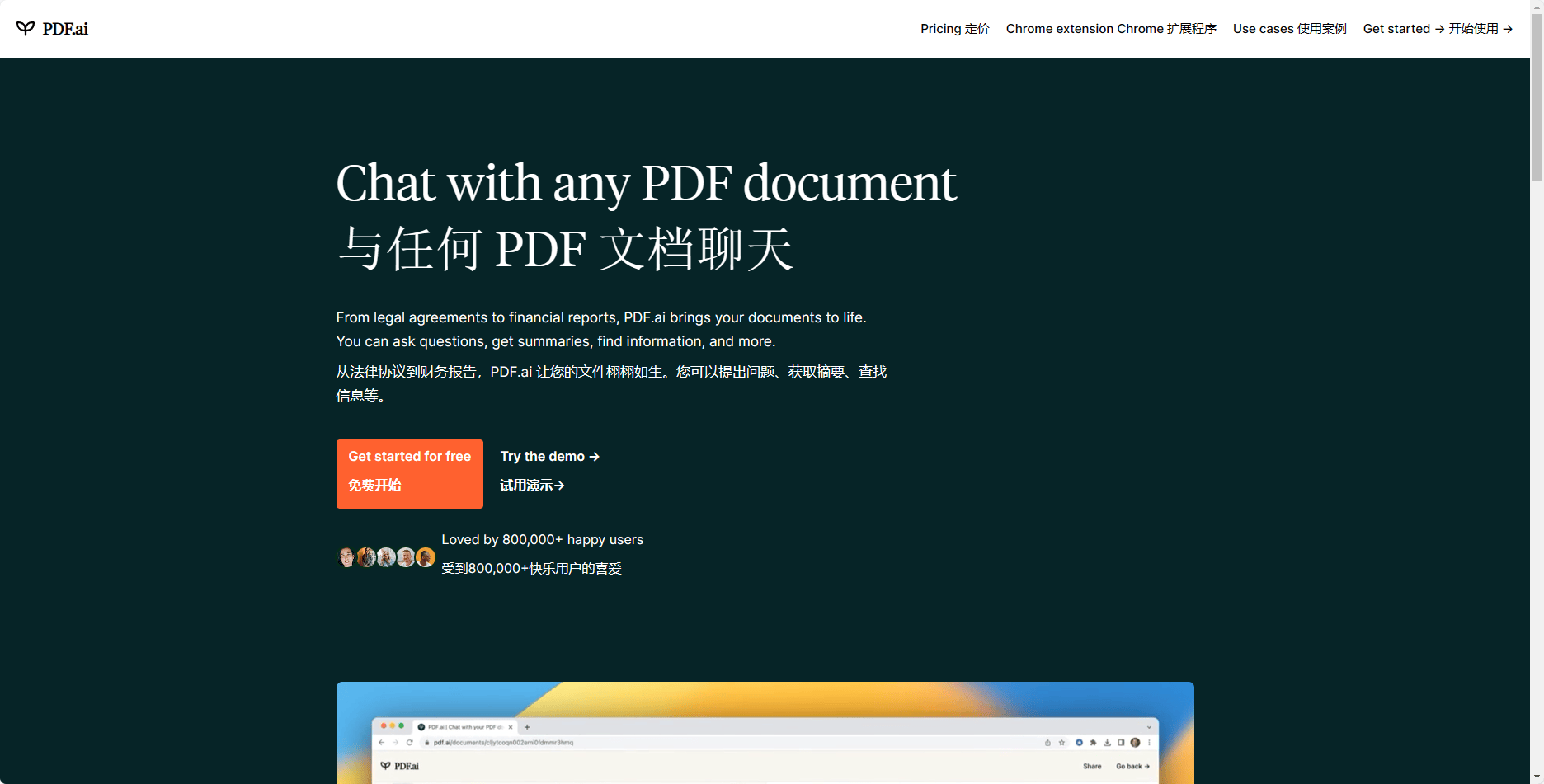Expand the chevron at the mockup's top-right corner
The width and height of the screenshot is (1544, 784).
click(x=1149, y=727)
